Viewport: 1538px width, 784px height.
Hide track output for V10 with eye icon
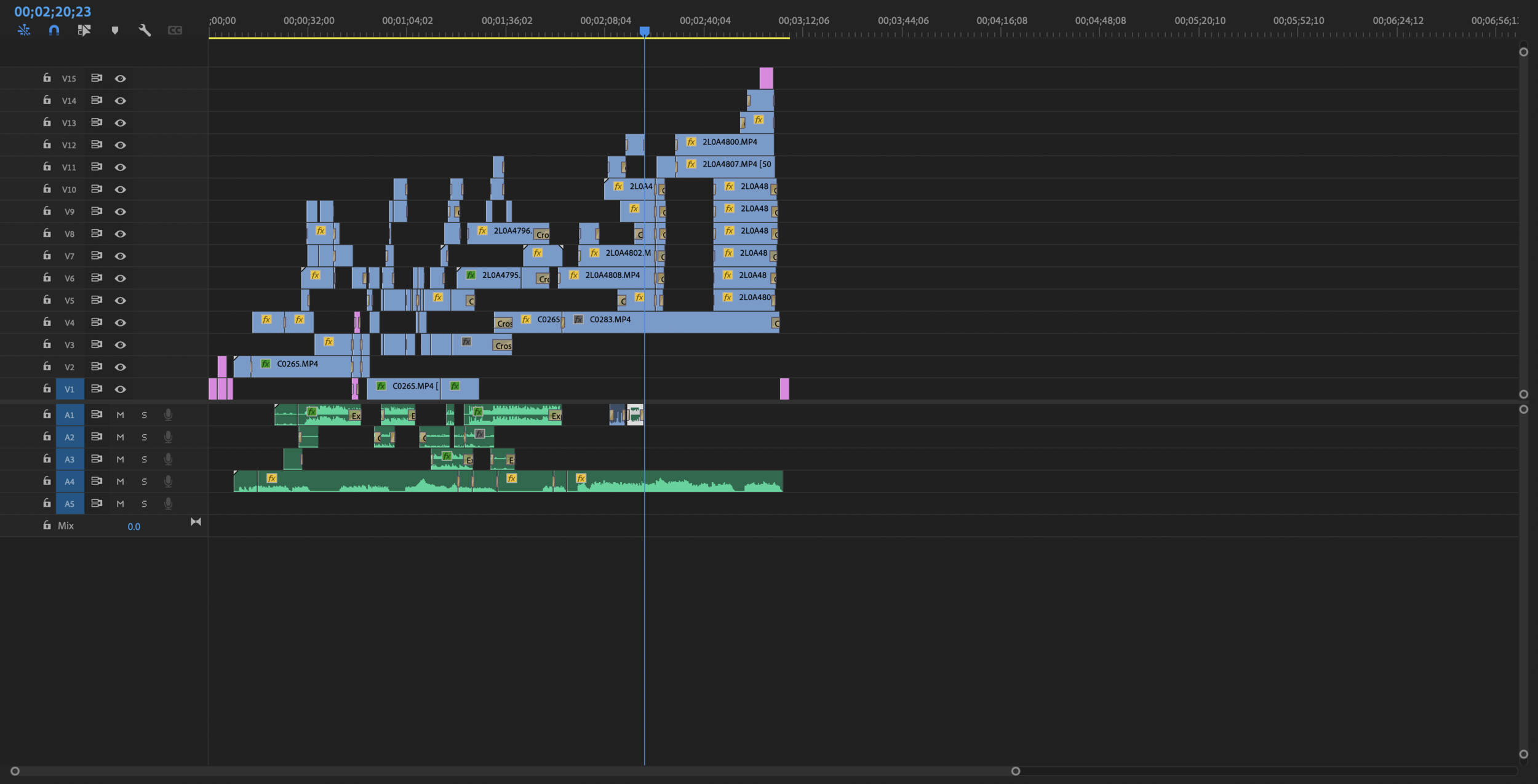[x=121, y=189]
